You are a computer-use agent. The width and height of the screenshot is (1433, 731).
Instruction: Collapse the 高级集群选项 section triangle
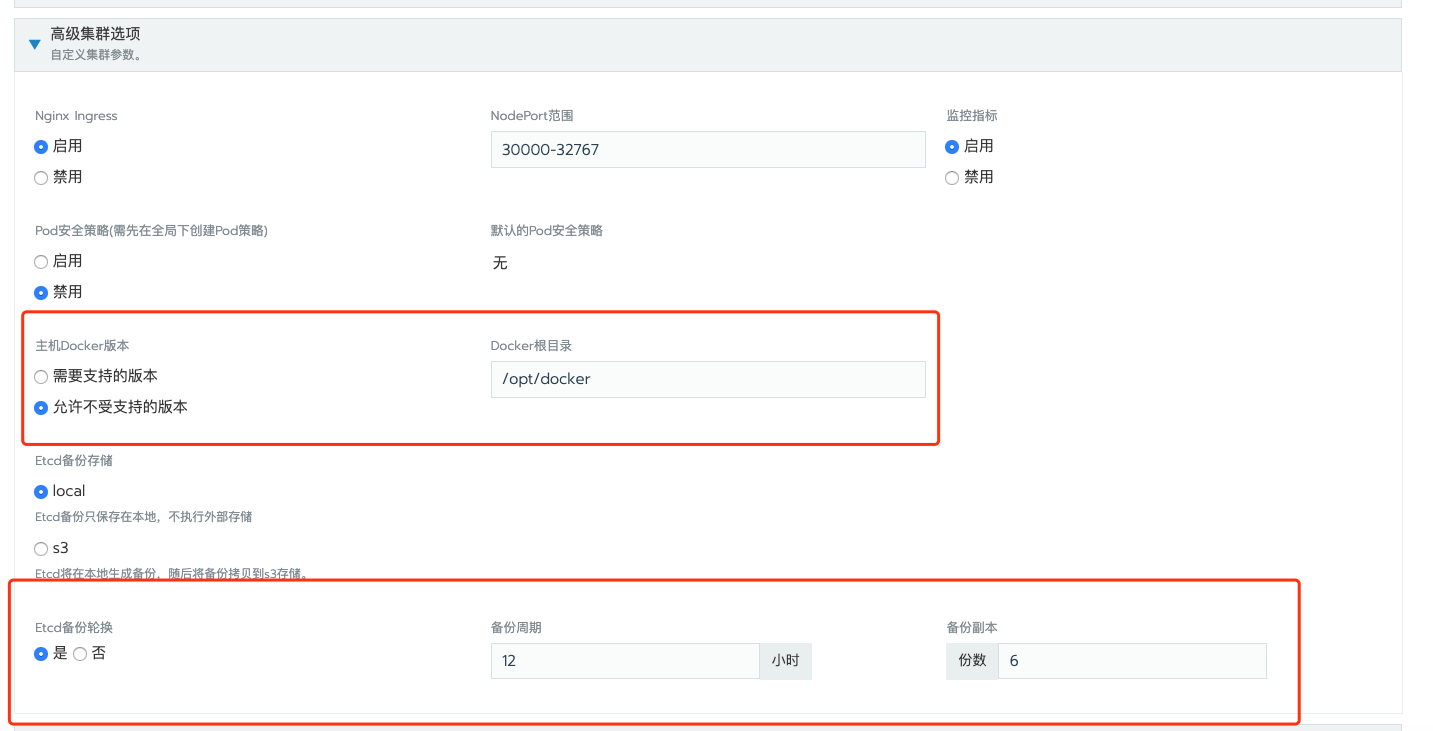pos(35,44)
